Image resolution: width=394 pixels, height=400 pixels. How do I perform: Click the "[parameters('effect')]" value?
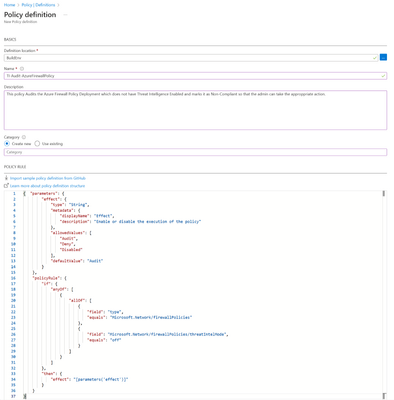(101, 379)
